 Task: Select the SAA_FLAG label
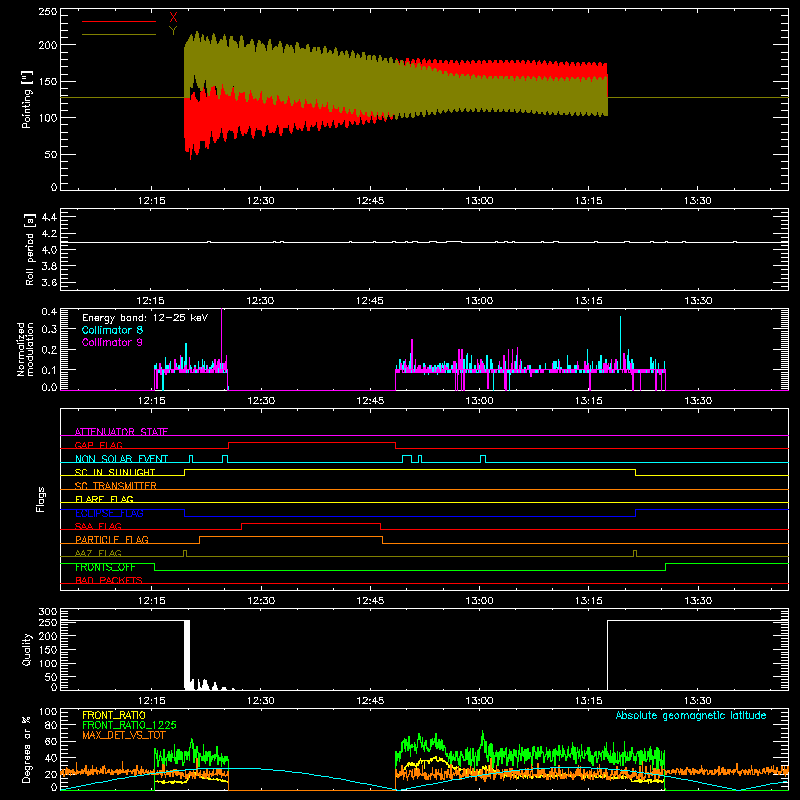98,526
